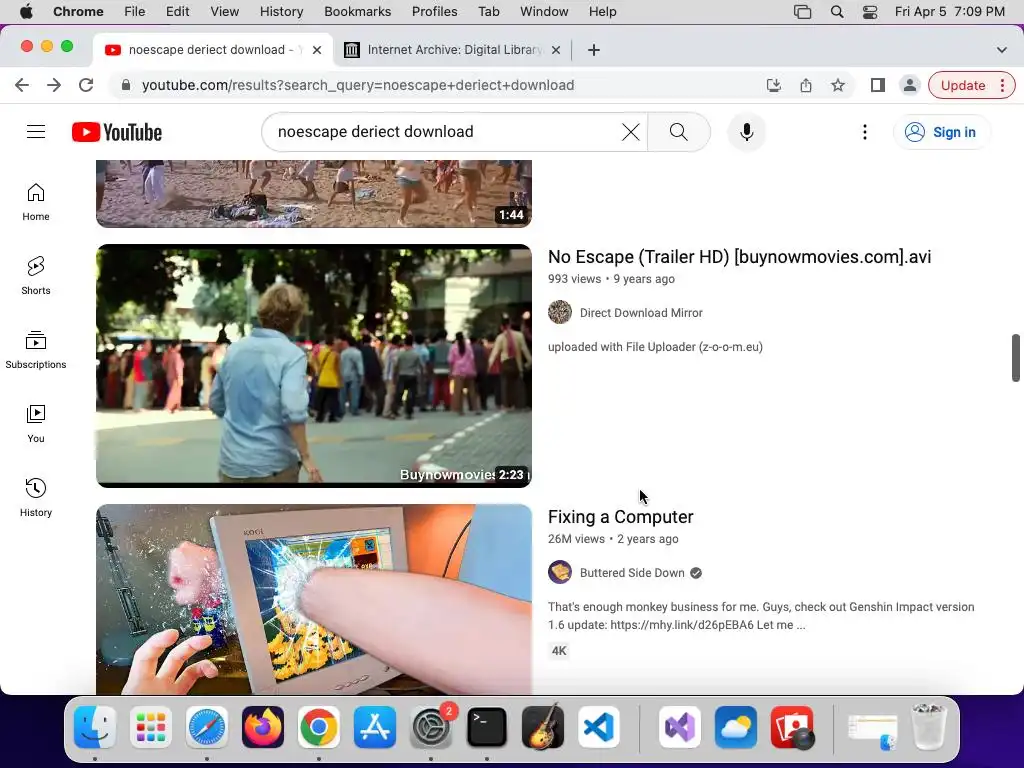Viewport: 1024px width, 768px height.
Task: Open the History menu in menu bar
Action: coord(281,12)
